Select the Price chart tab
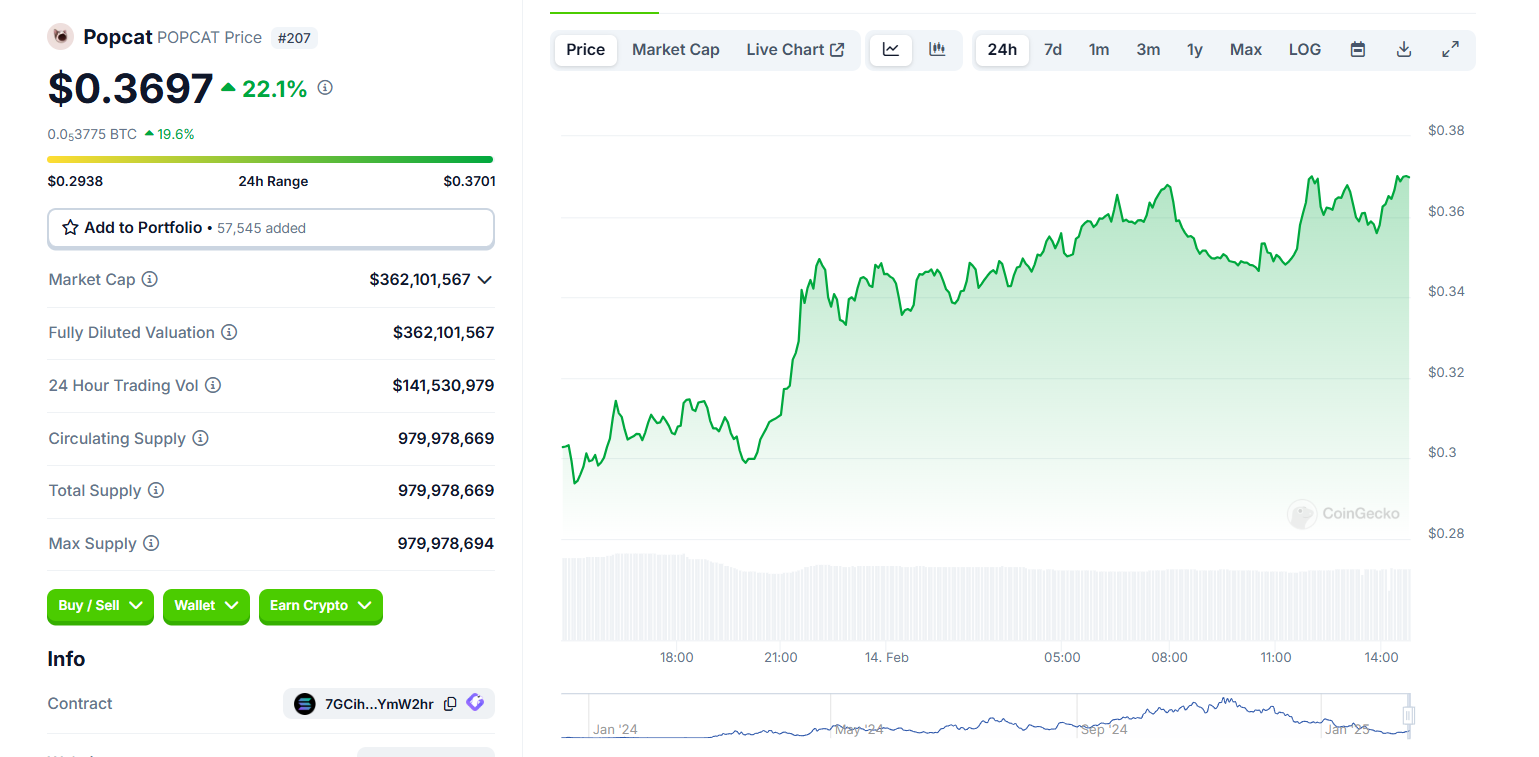This screenshot has height=757, width=1539. pyautogui.click(x=586, y=50)
